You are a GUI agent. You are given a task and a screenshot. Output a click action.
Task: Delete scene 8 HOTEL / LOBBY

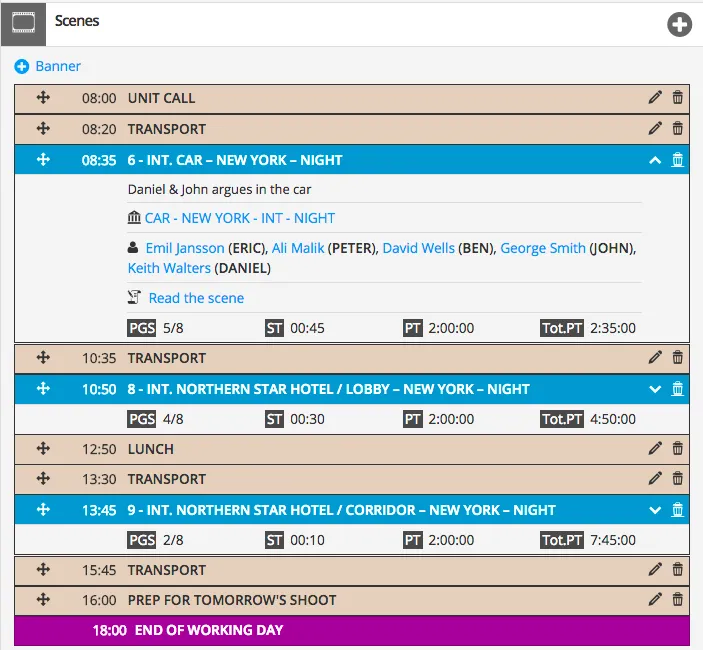pyautogui.click(x=677, y=389)
